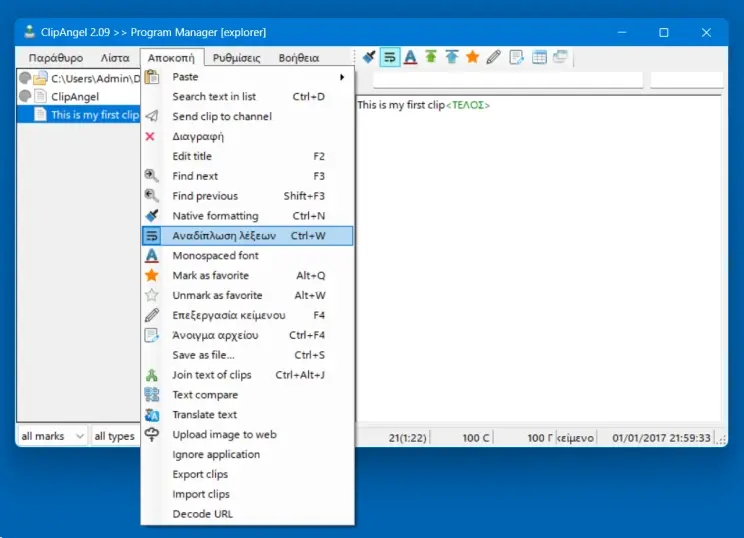
Task: Select Επεξεργασία κείμενου entry
Action: coord(248,315)
